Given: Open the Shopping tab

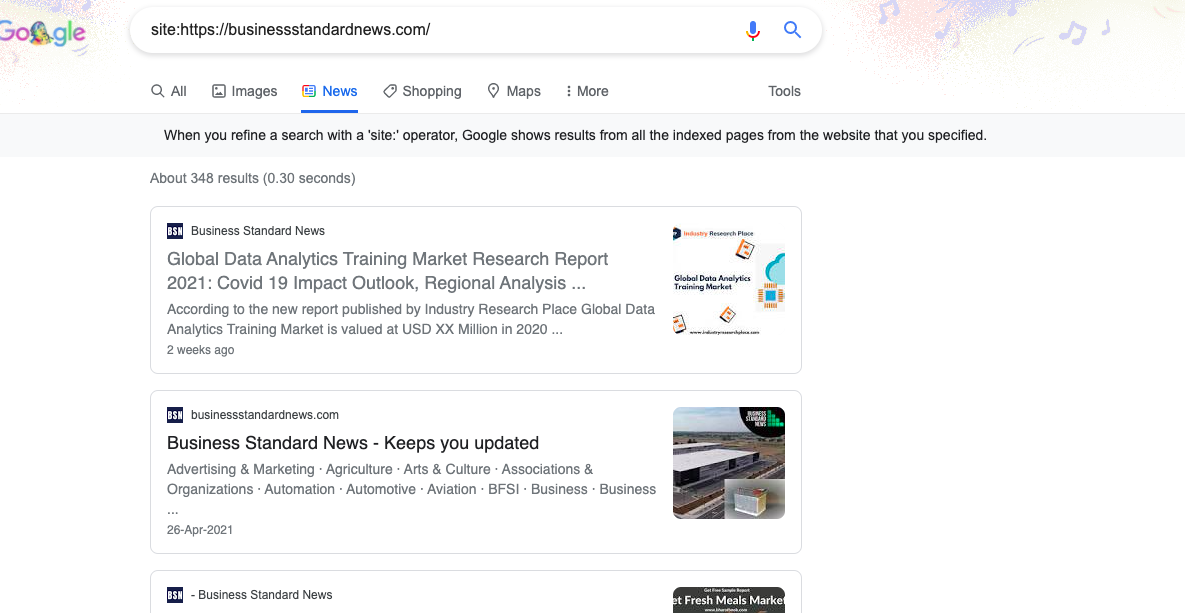Looking at the screenshot, I should pos(422,91).
